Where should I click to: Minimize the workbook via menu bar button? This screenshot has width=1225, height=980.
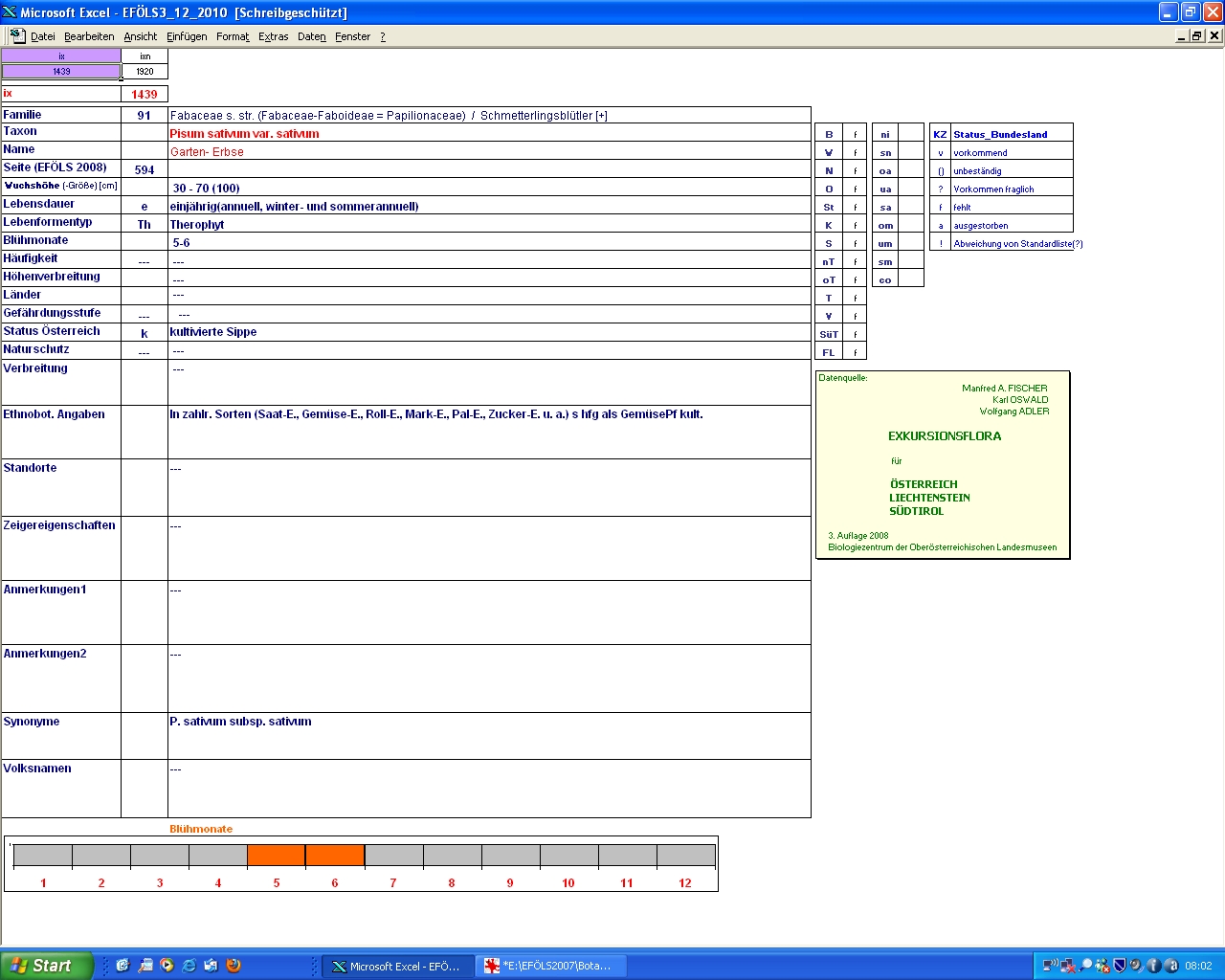point(1182,35)
